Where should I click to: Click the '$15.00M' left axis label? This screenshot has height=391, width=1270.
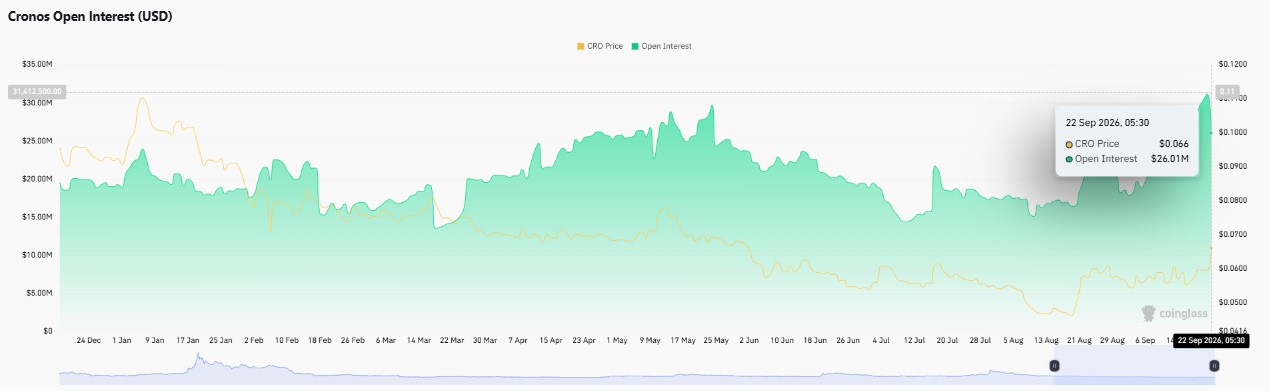[x=37, y=217]
